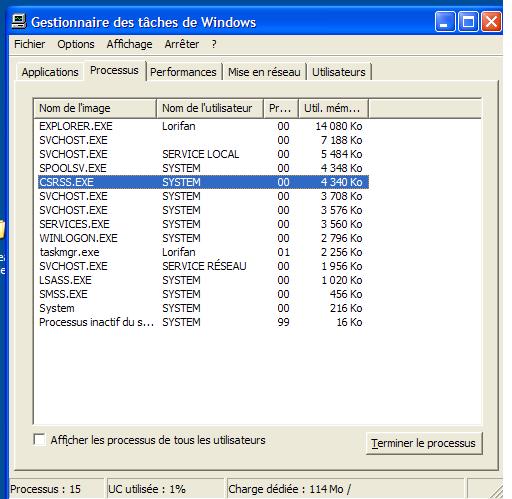Open the Affichage menu
Viewport: 512px width, 499px height.
(x=129, y=44)
